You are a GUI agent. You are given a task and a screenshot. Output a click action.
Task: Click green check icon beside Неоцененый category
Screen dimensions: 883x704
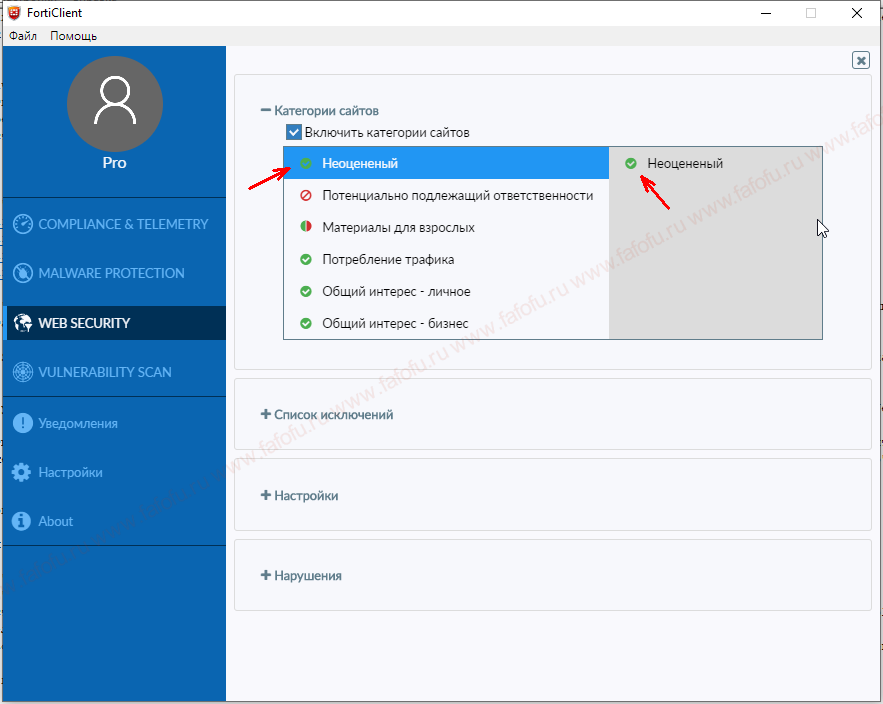coord(306,163)
